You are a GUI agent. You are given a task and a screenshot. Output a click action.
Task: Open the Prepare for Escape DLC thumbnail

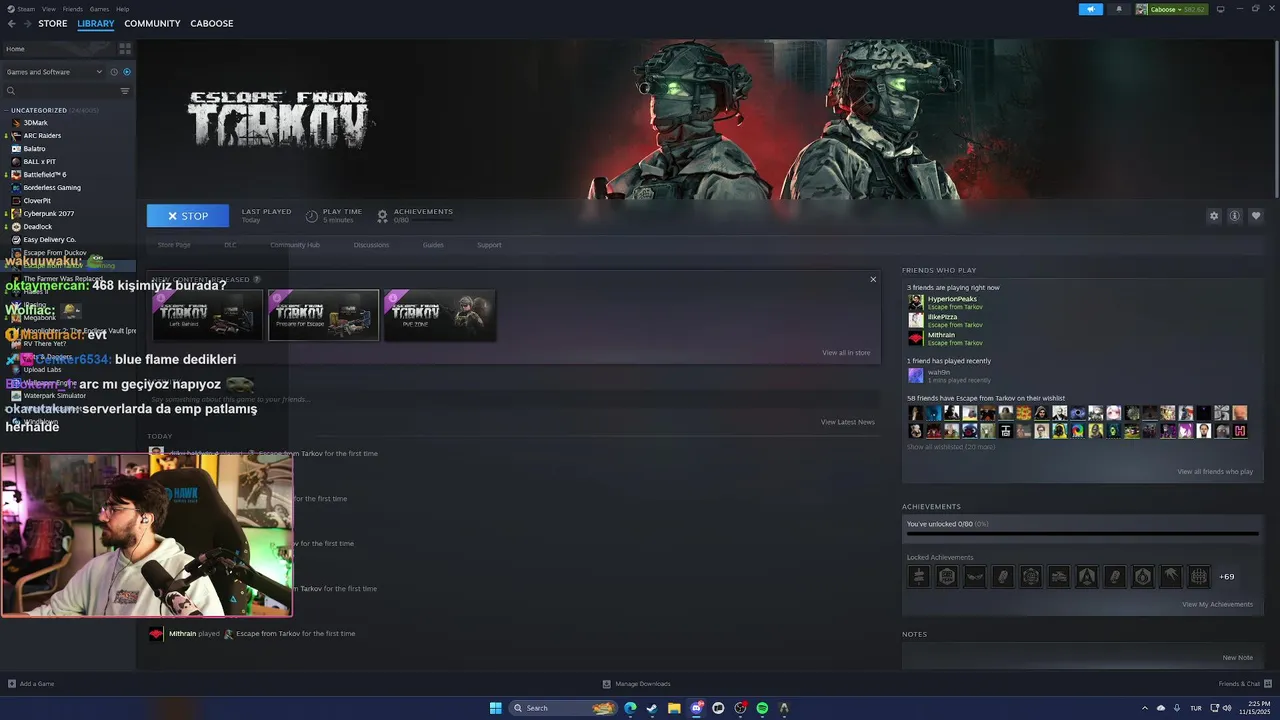click(323, 315)
